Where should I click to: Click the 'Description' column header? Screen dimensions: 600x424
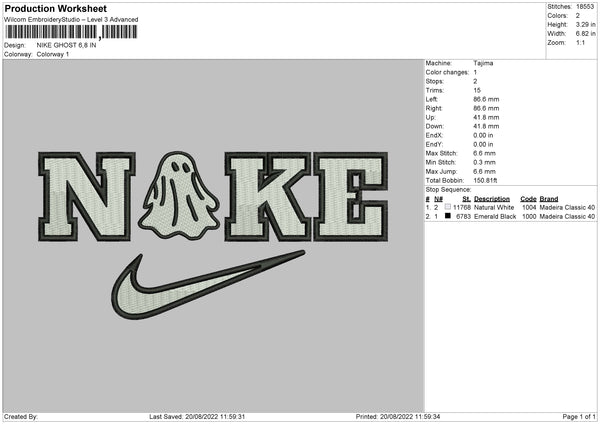point(492,199)
